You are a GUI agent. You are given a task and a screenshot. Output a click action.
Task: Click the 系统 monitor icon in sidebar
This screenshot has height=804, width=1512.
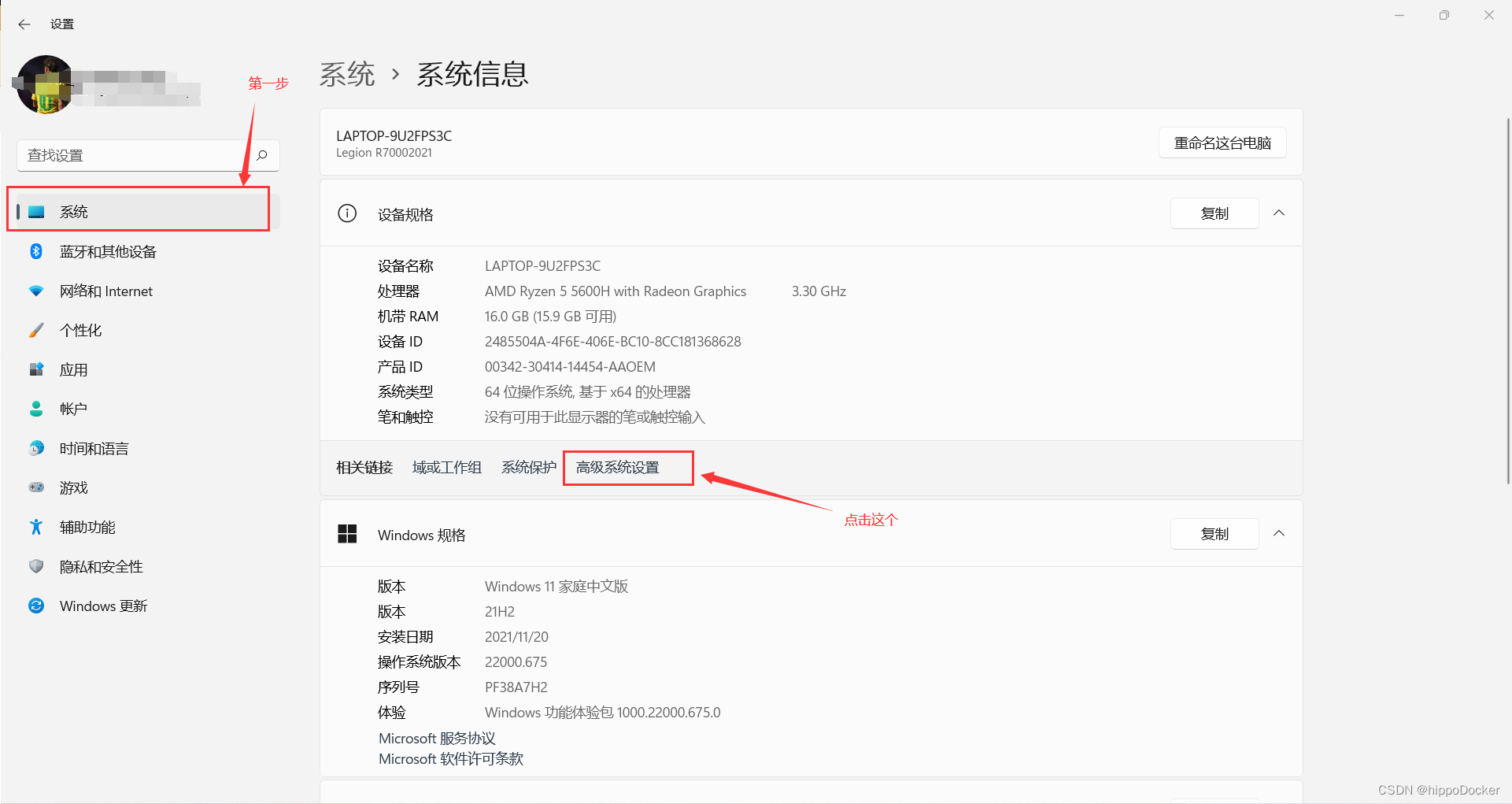click(36, 212)
